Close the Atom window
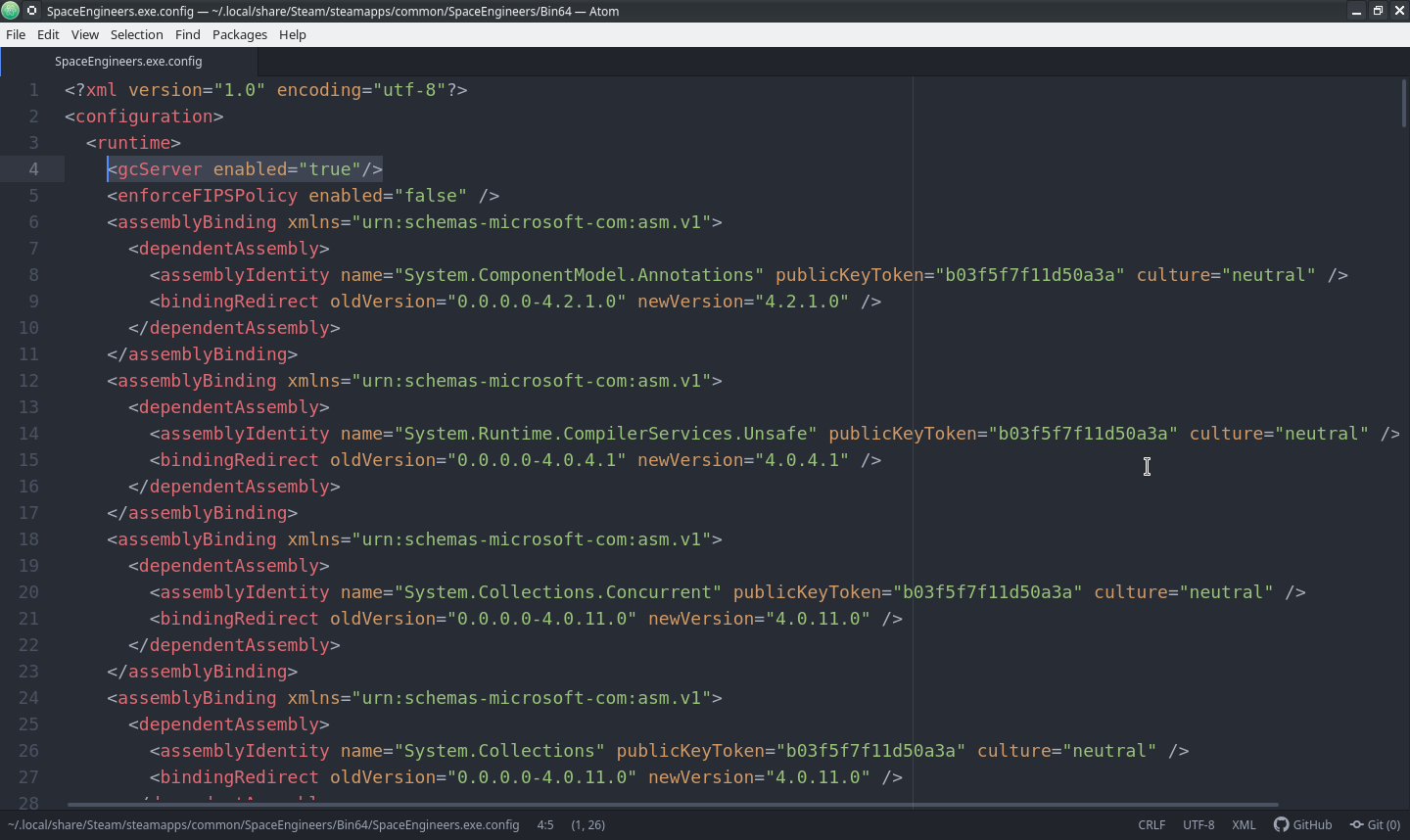Viewport: 1410px width, 840px height. [x=1399, y=11]
